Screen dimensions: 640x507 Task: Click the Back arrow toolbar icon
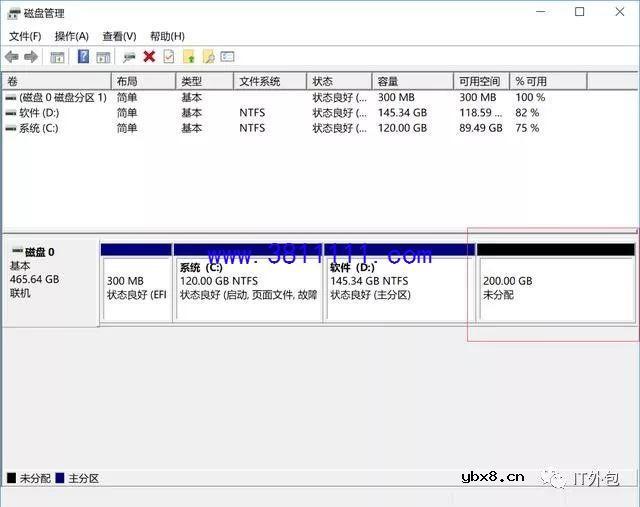pos(11,57)
